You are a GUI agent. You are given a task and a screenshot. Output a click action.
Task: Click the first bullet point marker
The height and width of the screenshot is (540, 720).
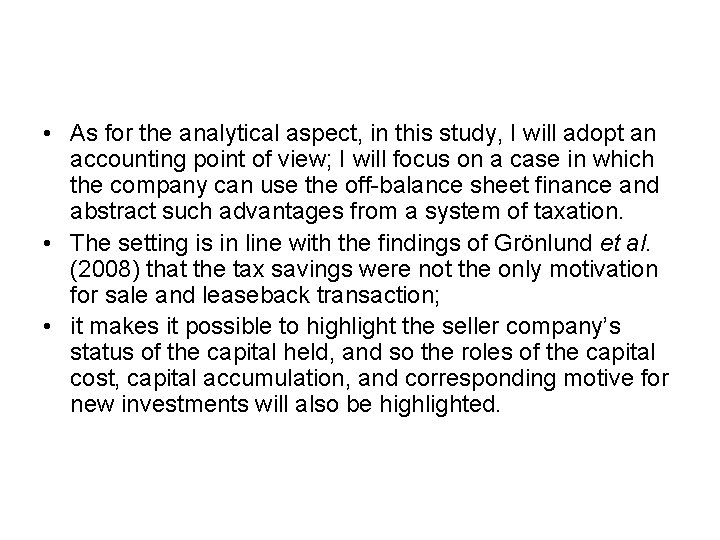click(x=46, y=134)
